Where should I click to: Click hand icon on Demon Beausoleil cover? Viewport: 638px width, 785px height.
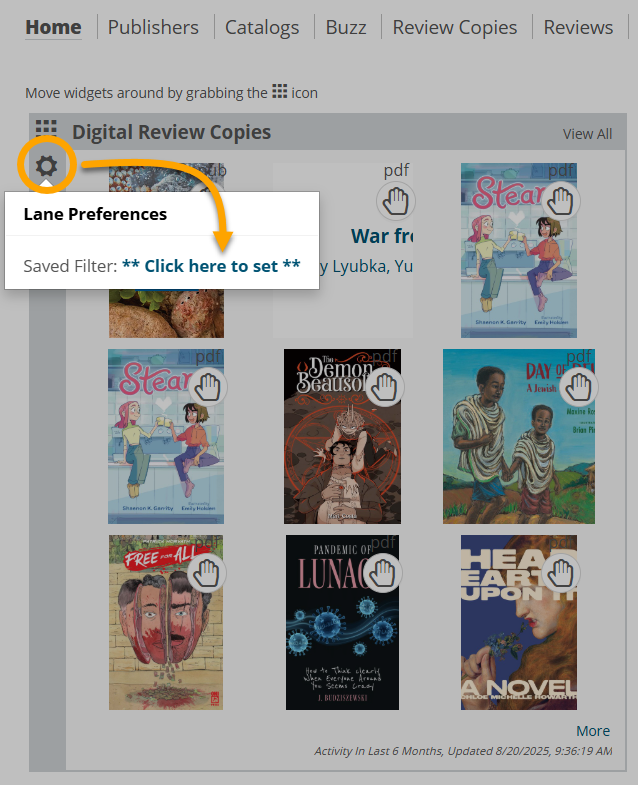385,386
